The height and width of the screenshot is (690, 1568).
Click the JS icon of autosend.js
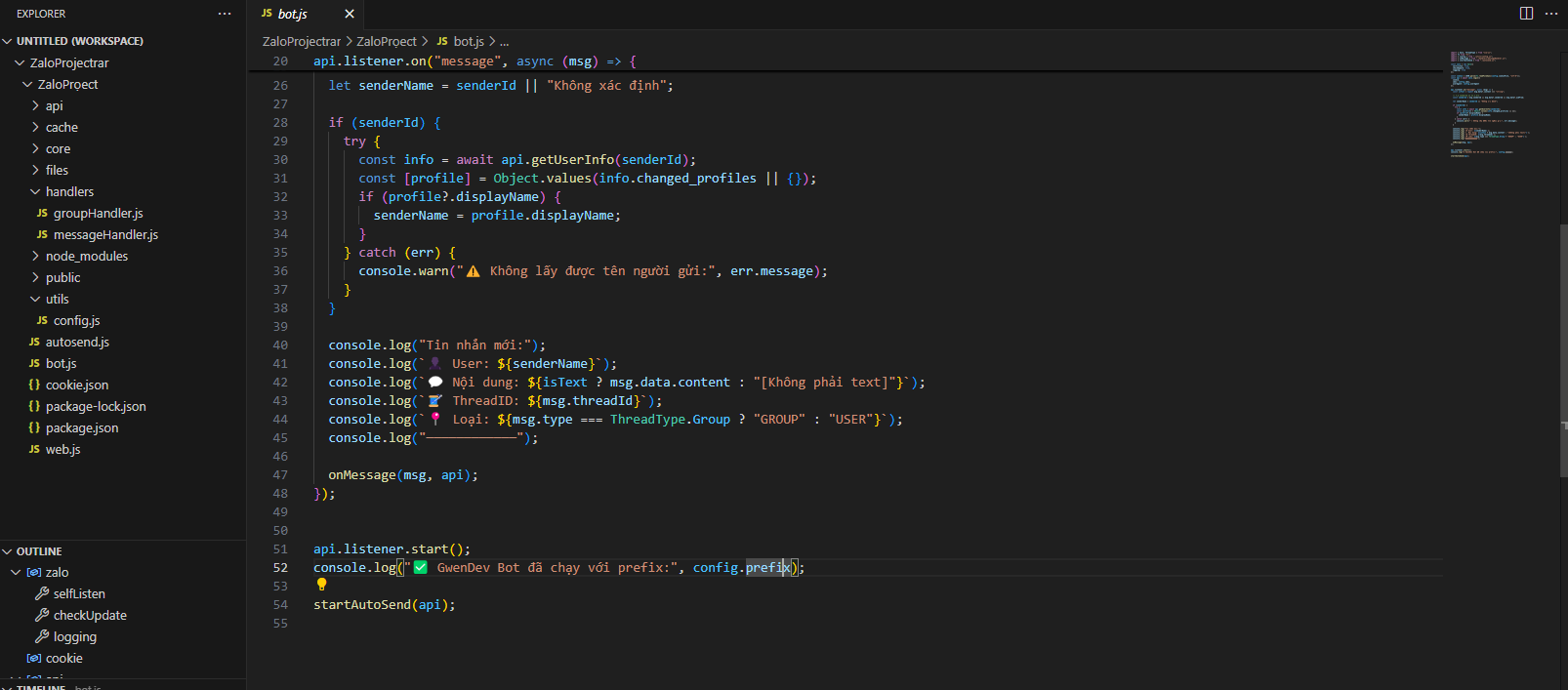pyautogui.click(x=34, y=342)
